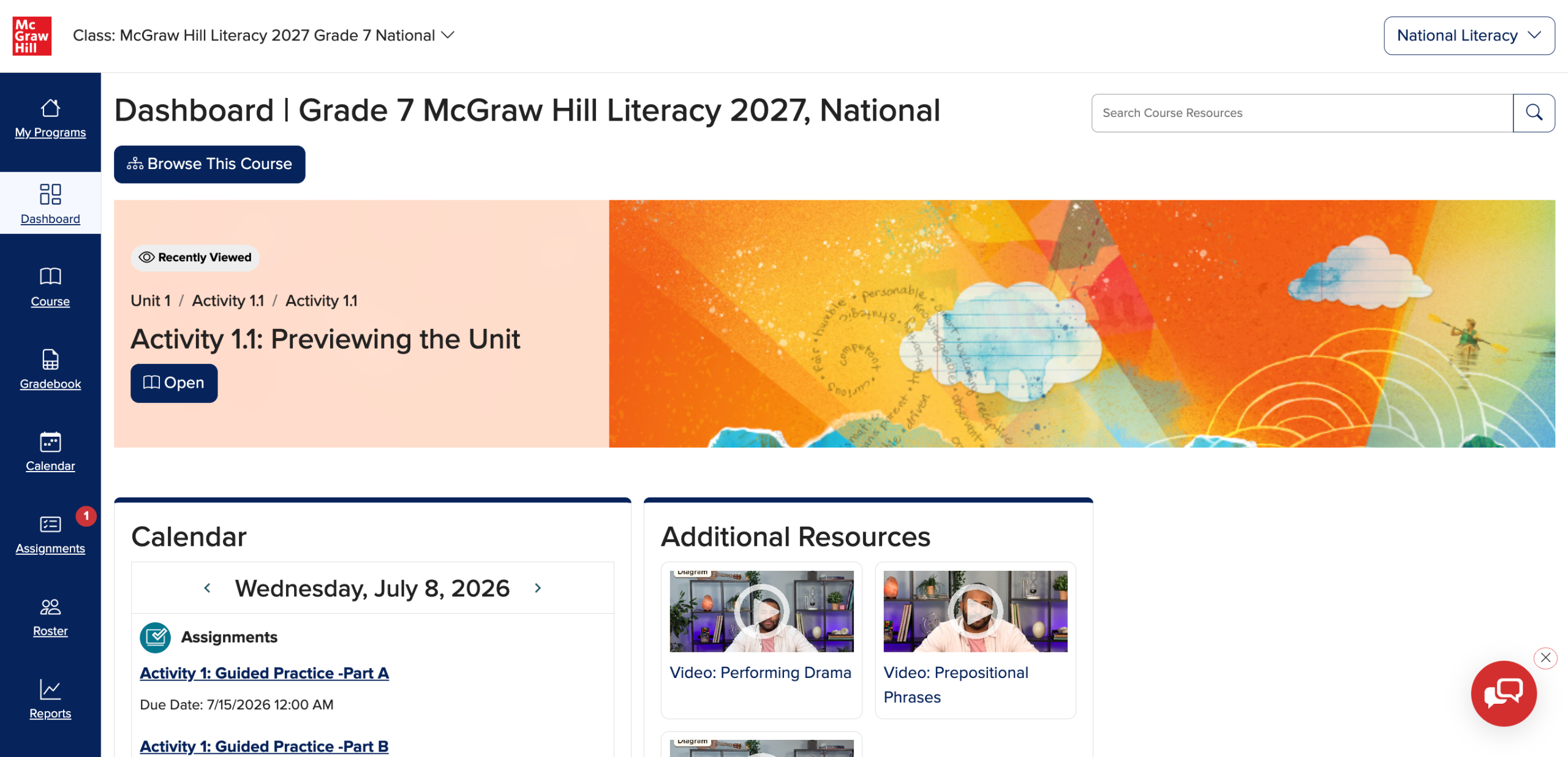Go to previous calendar day
The height and width of the screenshot is (757, 1568).
208,588
